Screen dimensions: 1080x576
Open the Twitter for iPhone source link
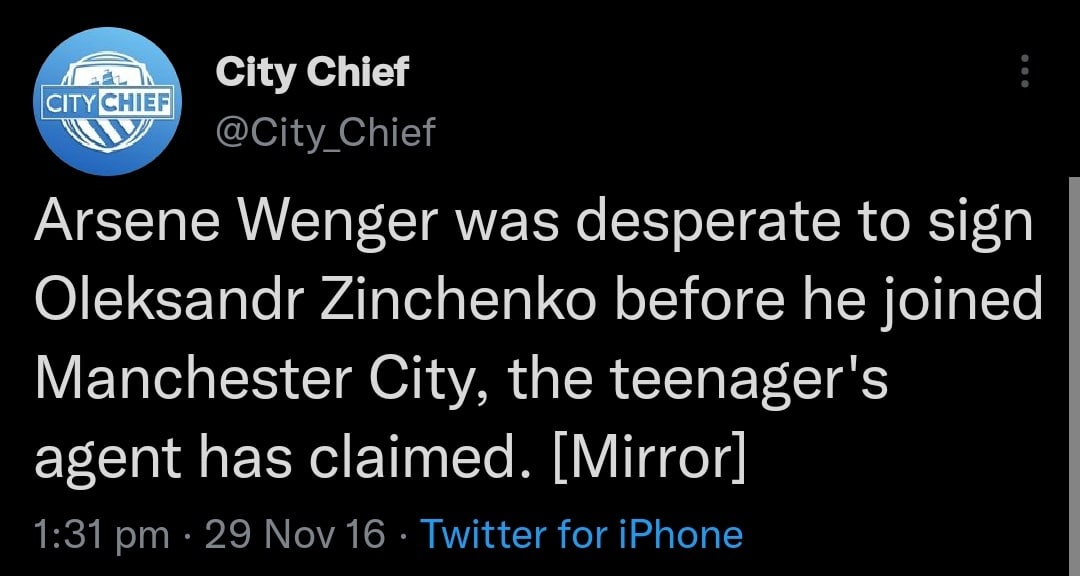coord(581,534)
